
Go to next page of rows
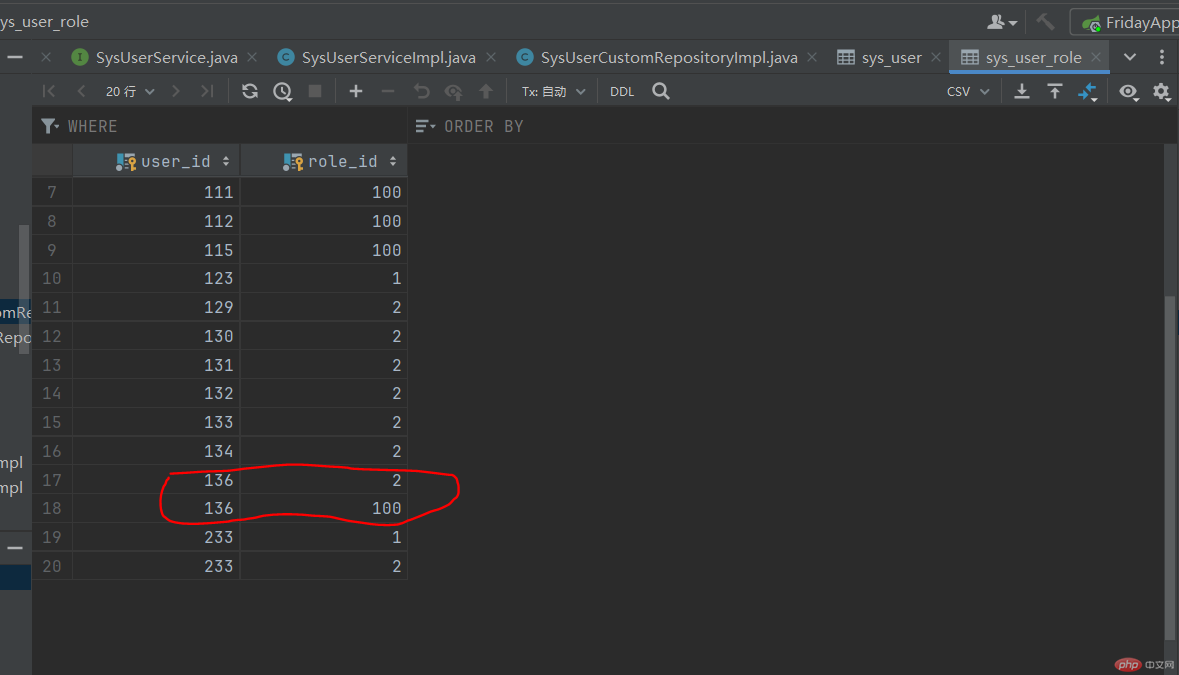click(176, 91)
